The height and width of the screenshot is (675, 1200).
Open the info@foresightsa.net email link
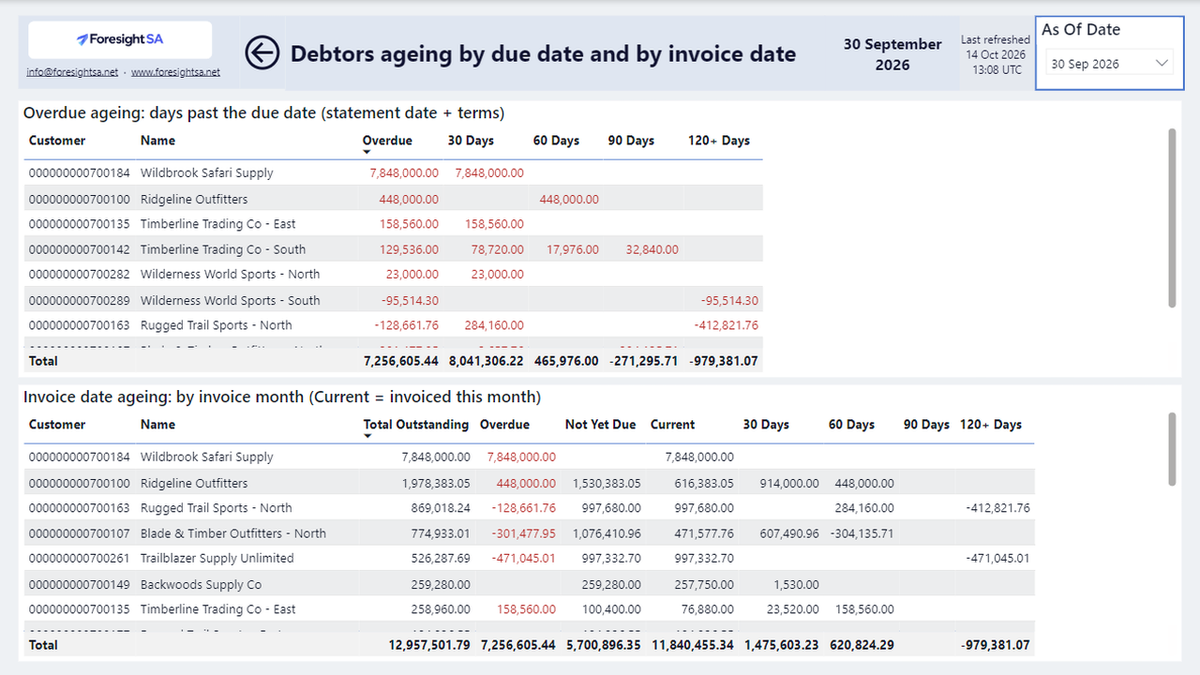pos(73,72)
